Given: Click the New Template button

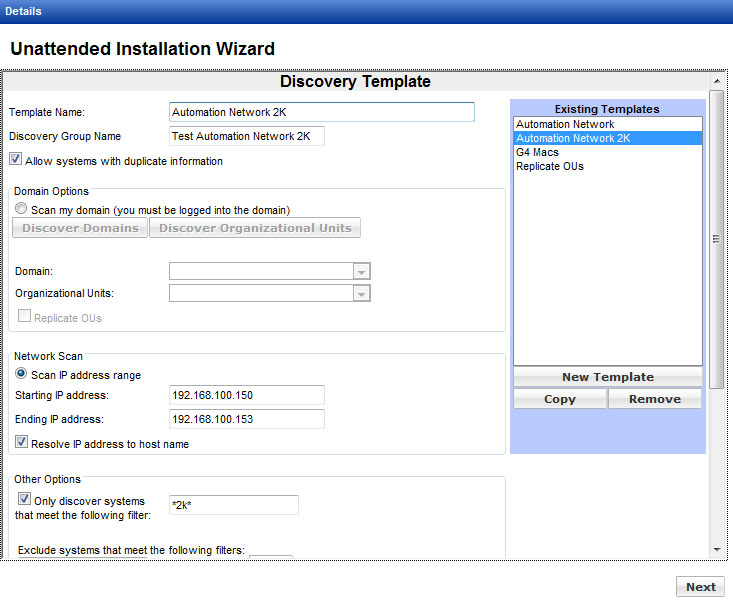Looking at the screenshot, I should tap(607, 377).
